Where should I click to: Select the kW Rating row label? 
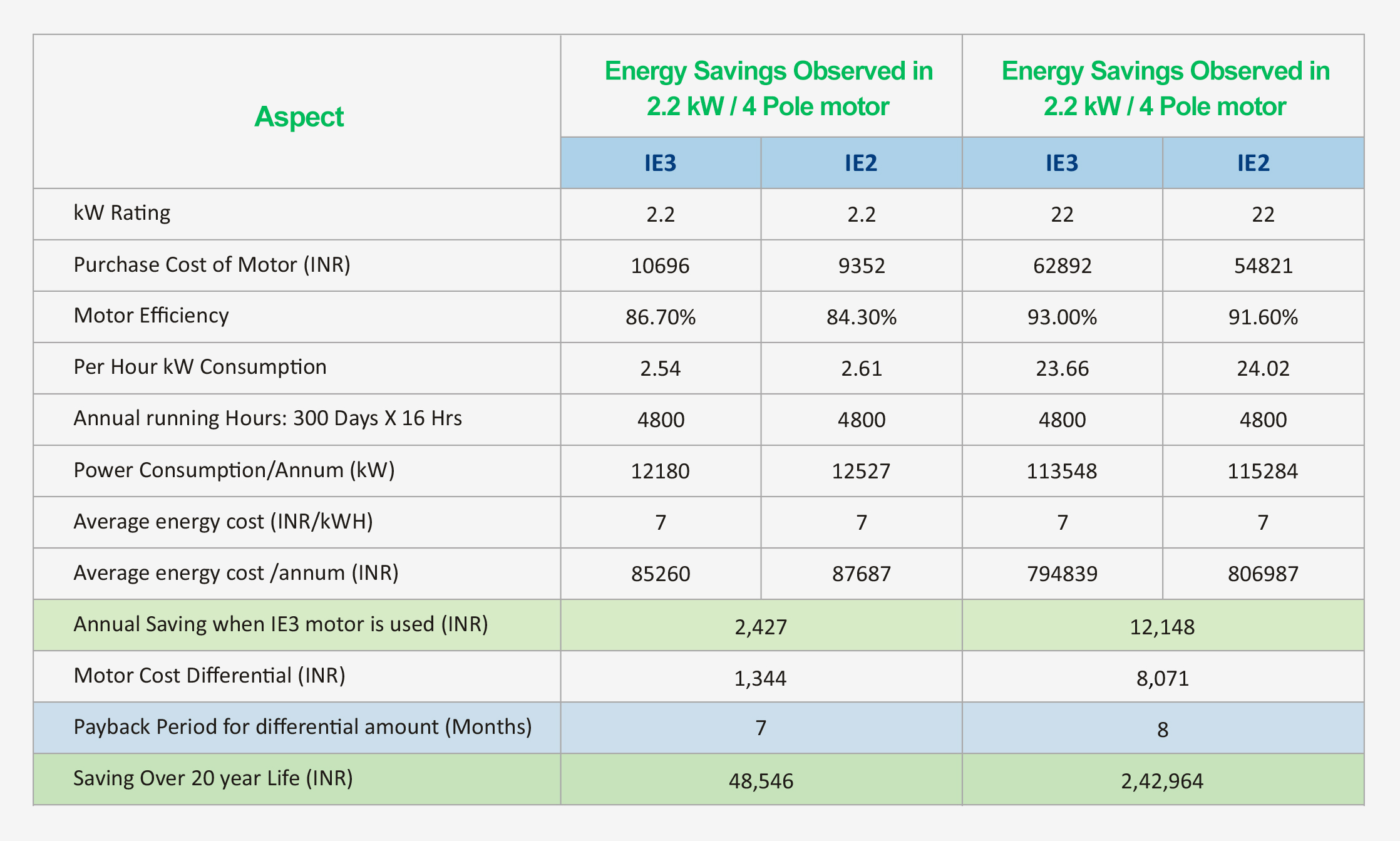pos(121,213)
